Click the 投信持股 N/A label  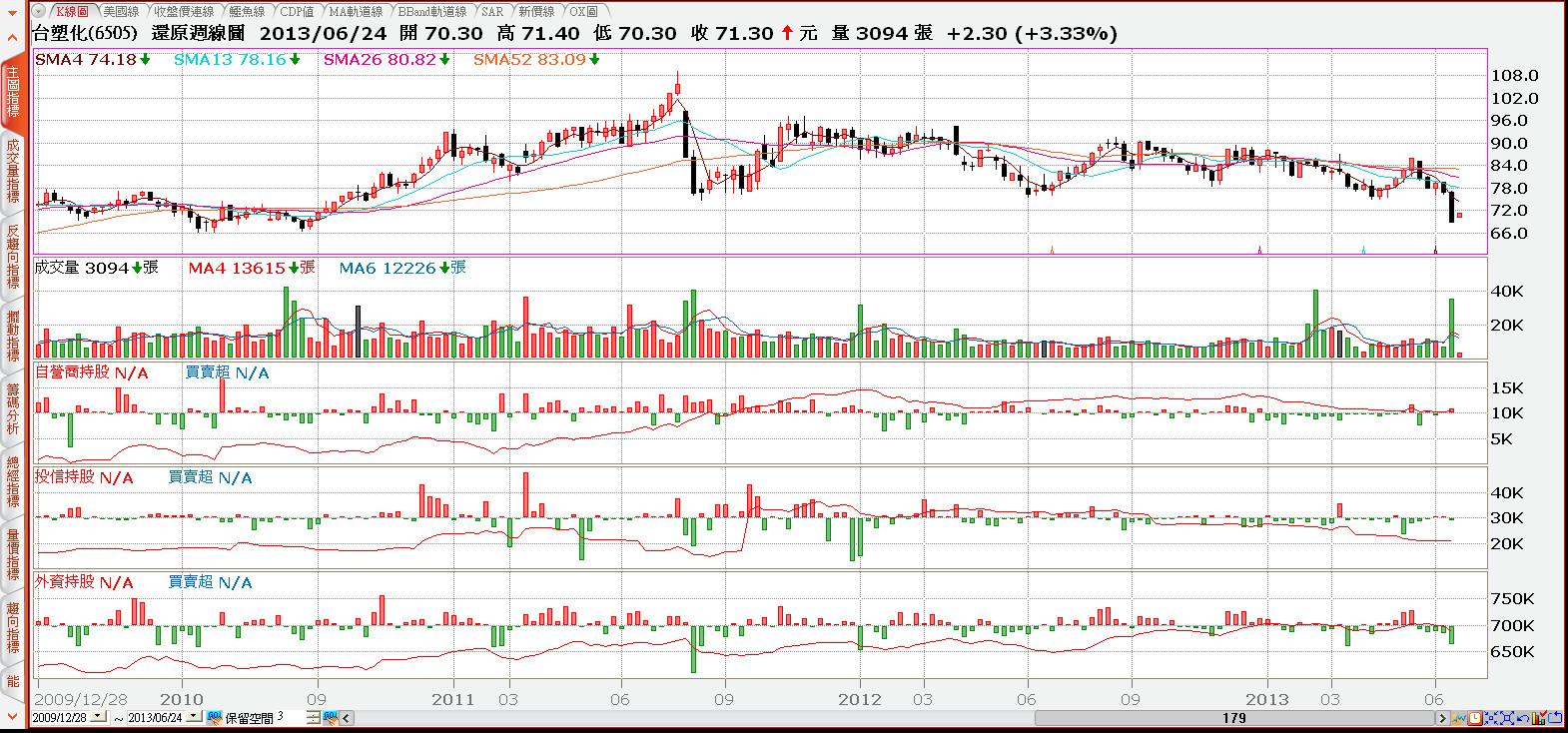coord(84,477)
